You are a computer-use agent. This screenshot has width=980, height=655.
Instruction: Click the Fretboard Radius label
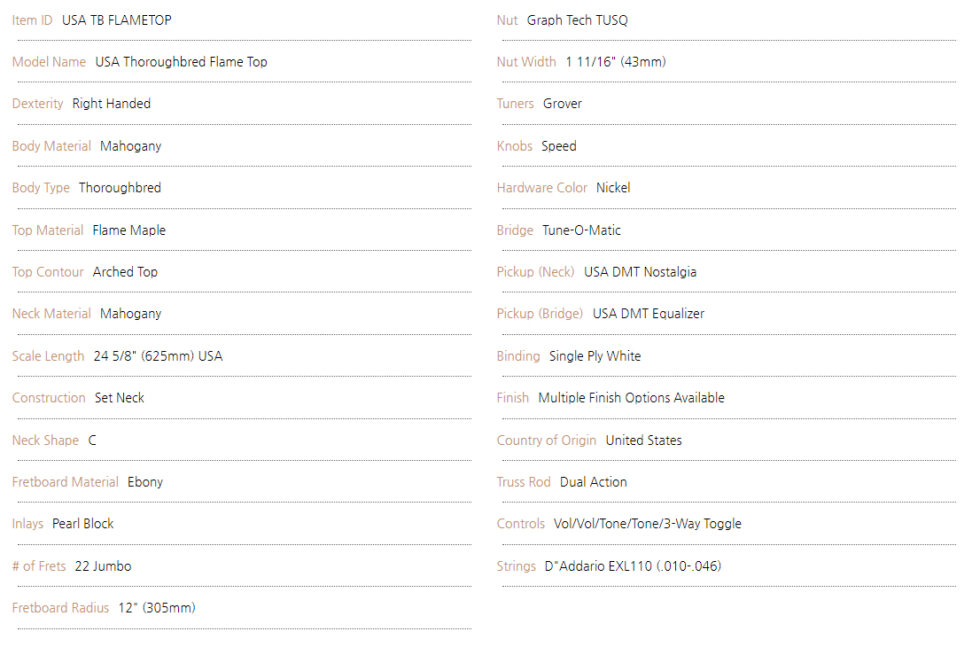click(x=60, y=608)
